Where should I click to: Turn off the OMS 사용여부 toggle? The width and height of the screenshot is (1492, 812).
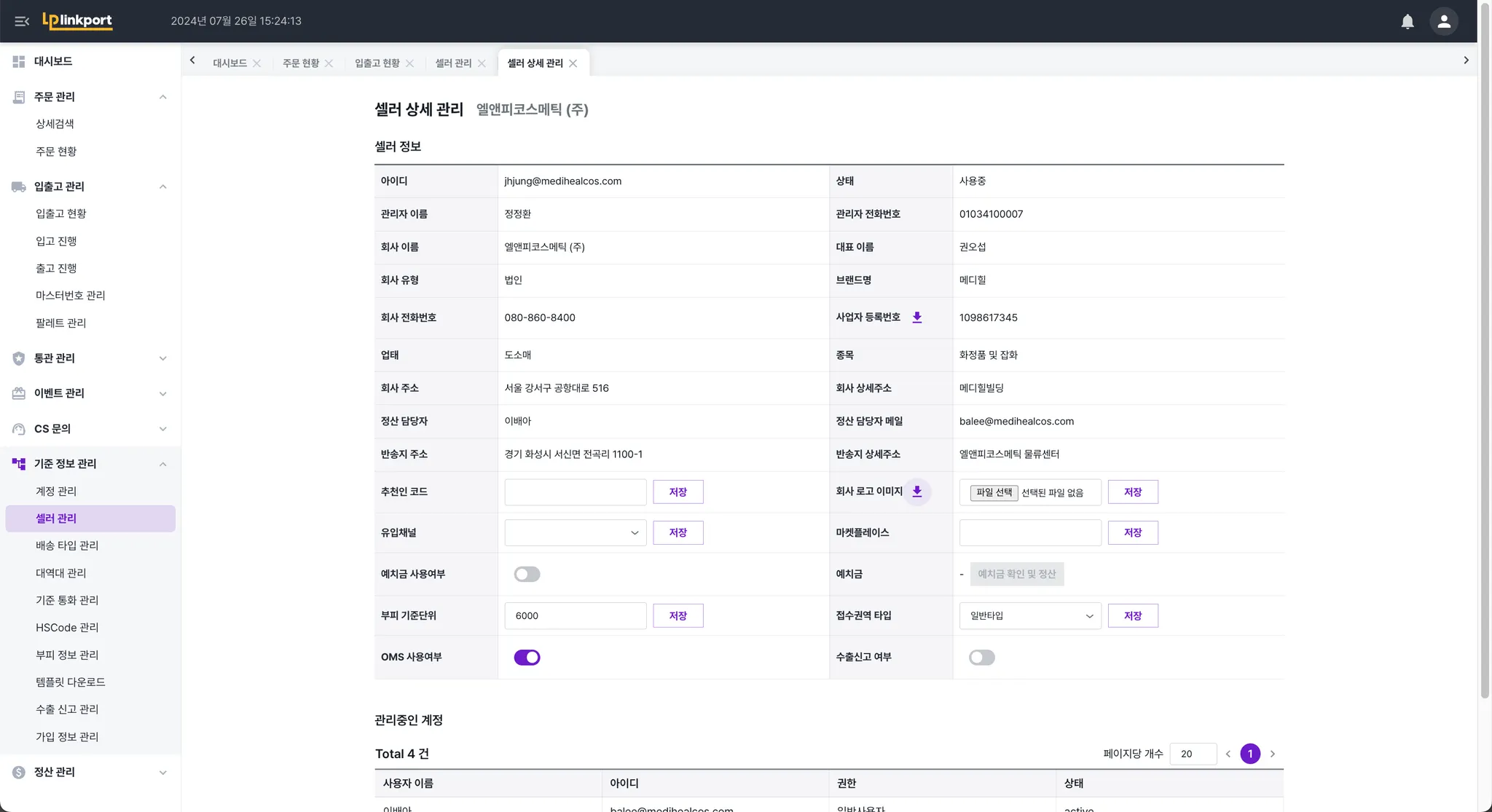click(527, 658)
